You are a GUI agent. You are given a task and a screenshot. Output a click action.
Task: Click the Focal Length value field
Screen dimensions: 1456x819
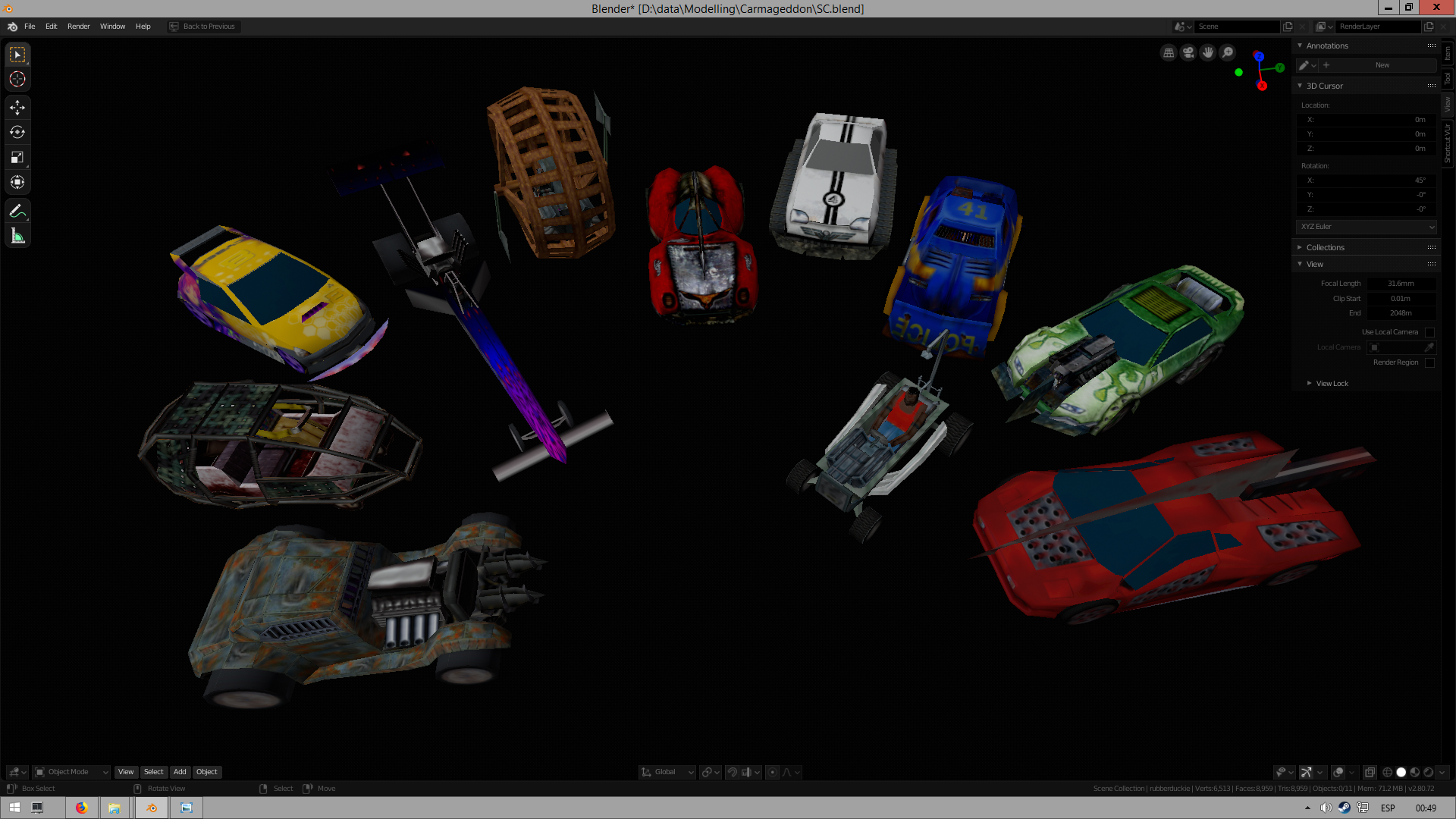point(1400,284)
